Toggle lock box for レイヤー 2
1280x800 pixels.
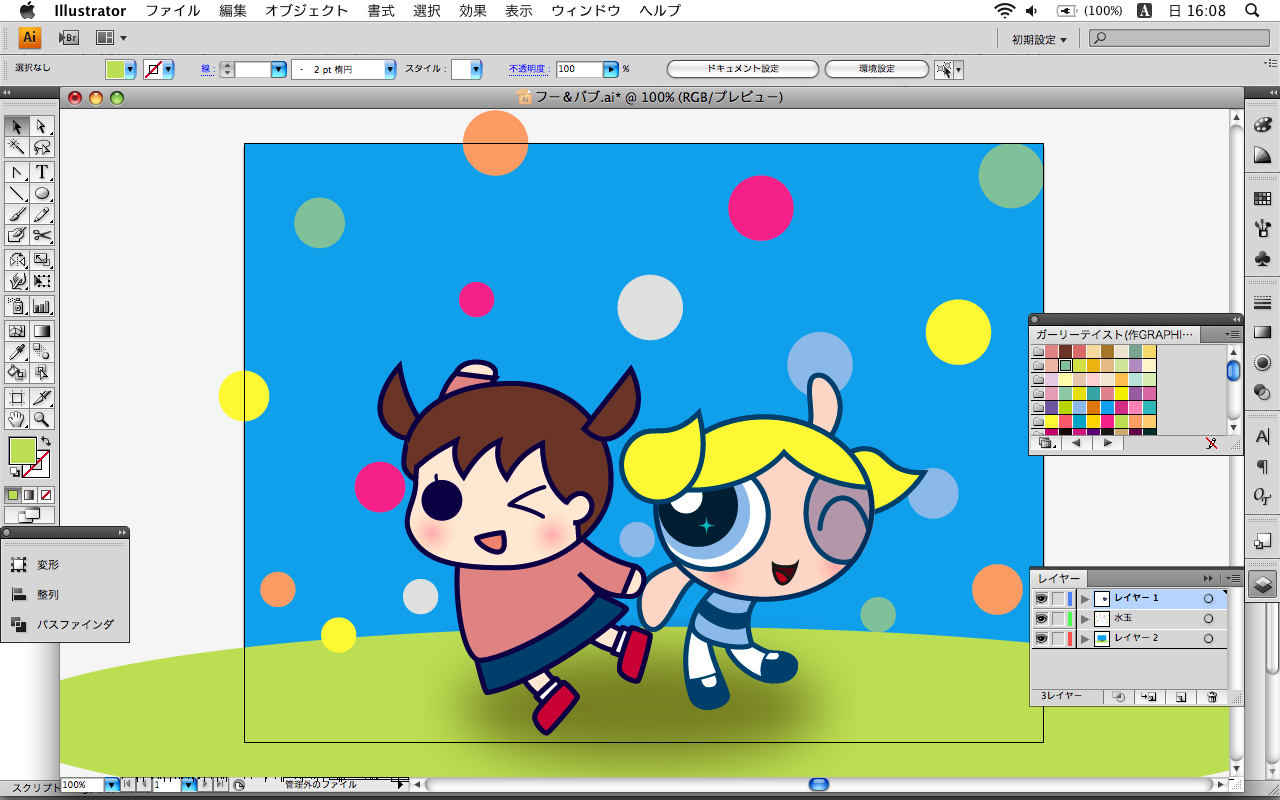[1058, 639]
